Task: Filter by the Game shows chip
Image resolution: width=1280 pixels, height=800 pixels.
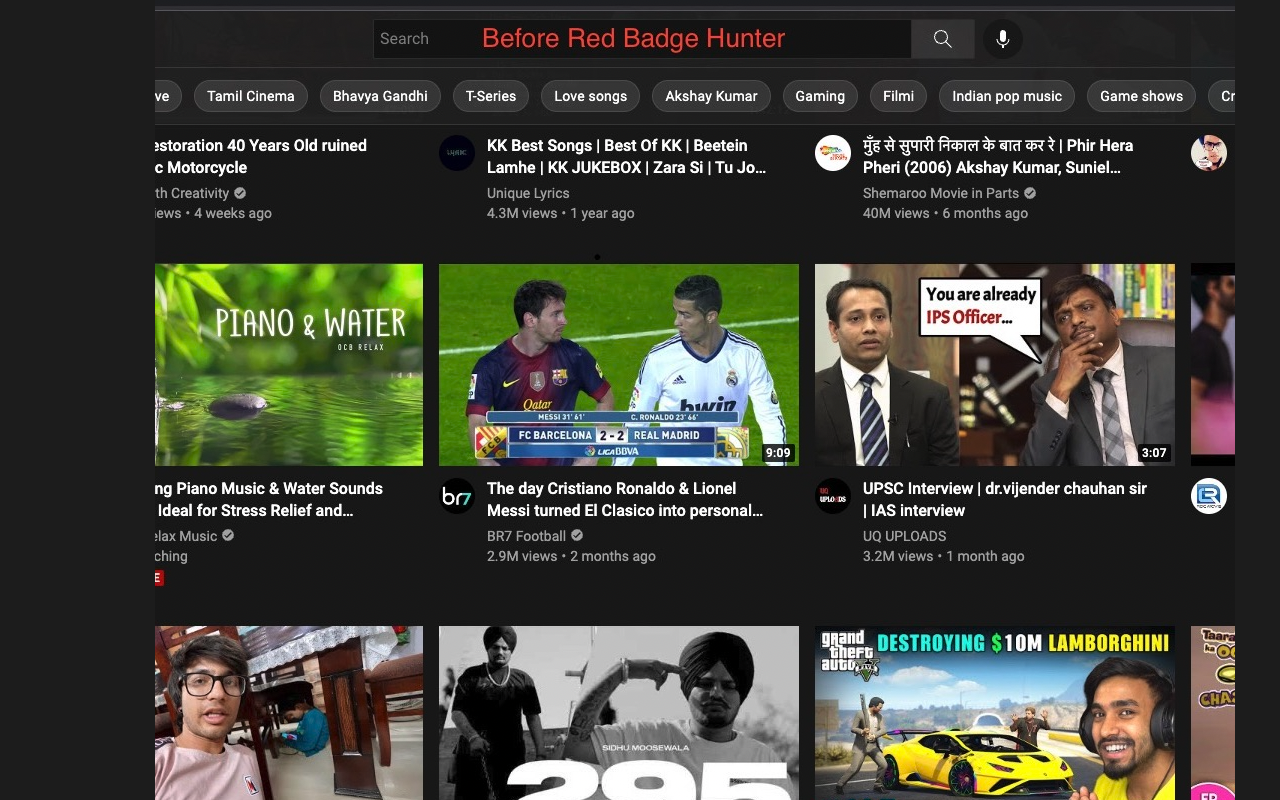Action: click(1141, 96)
